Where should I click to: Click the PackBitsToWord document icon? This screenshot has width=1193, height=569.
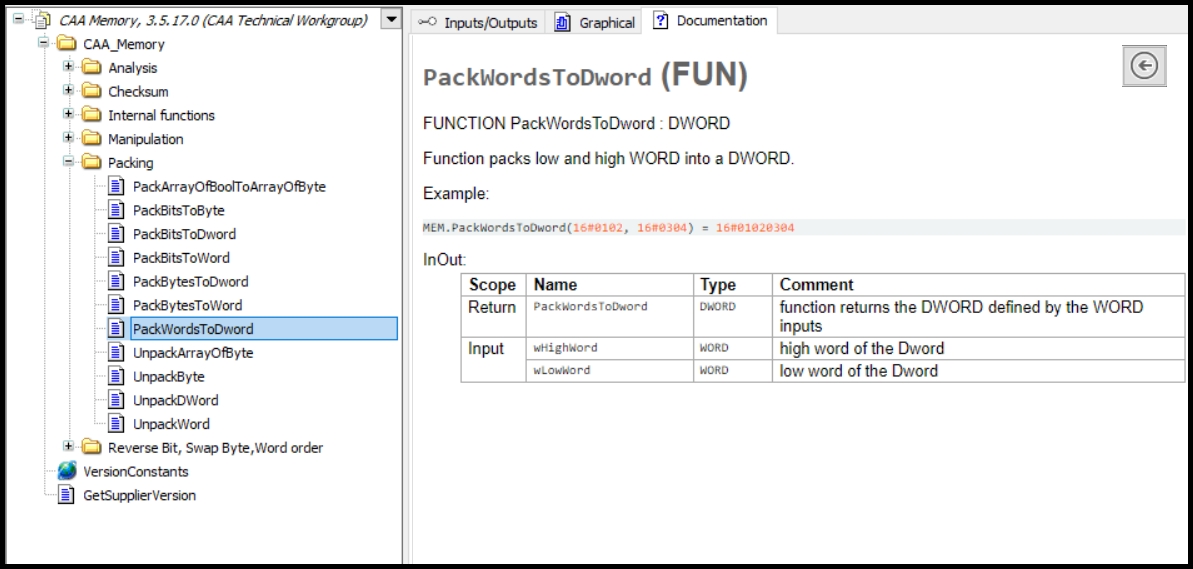[x=116, y=257]
